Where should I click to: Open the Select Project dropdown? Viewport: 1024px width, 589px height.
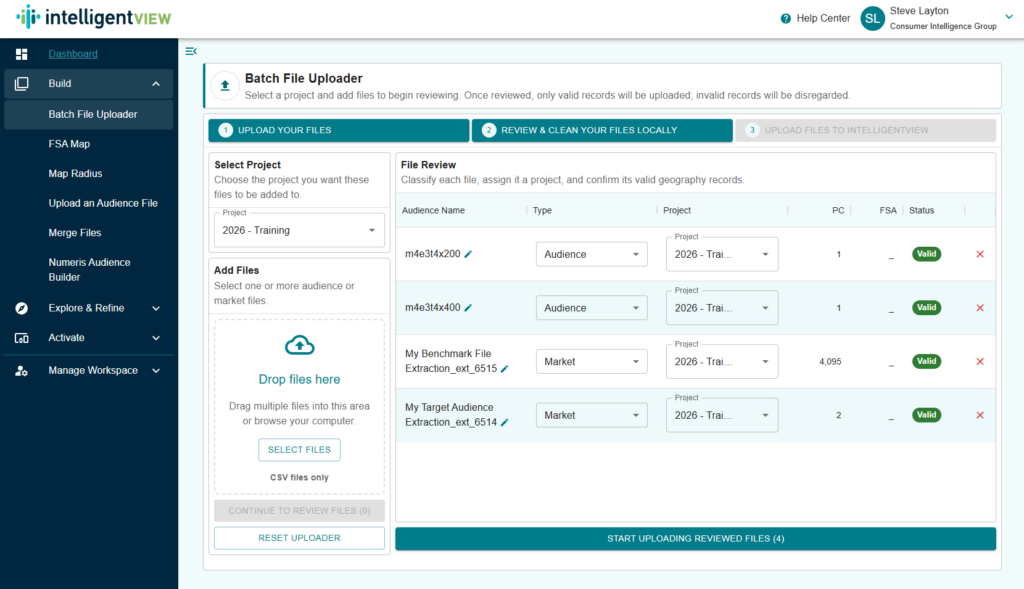click(x=299, y=230)
